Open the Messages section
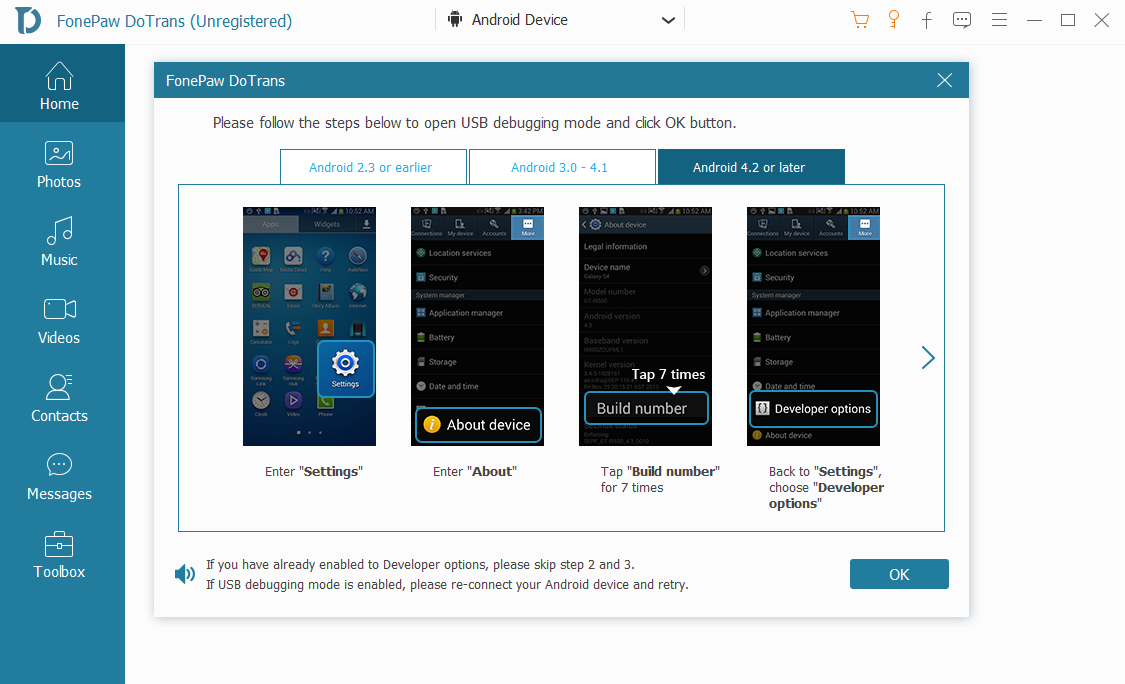Viewport: 1125px width, 684px height. (58, 475)
